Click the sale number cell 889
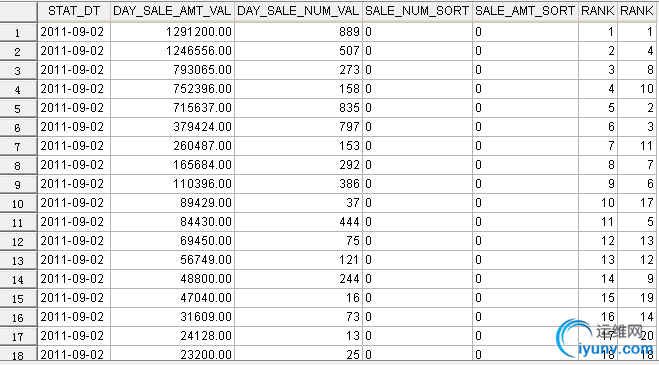 point(298,32)
